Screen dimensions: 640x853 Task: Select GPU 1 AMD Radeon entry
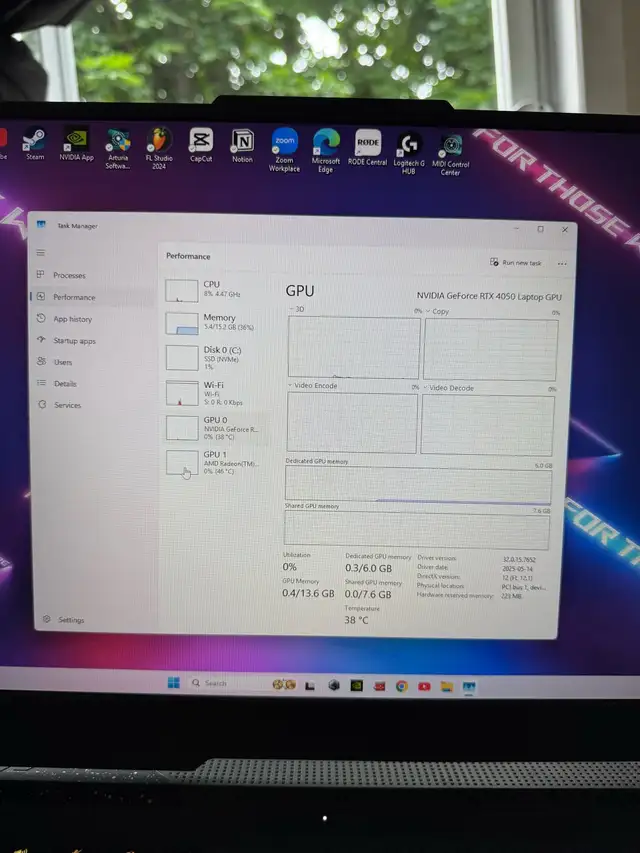pyautogui.click(x=217, y=462)
